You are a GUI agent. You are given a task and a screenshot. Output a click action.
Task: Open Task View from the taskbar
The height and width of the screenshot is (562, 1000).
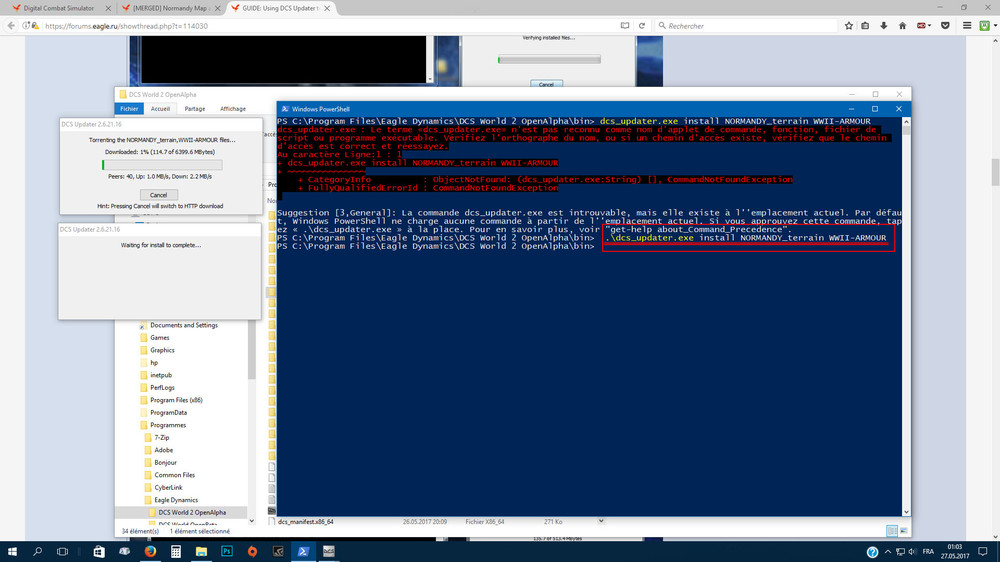[62, 551]
